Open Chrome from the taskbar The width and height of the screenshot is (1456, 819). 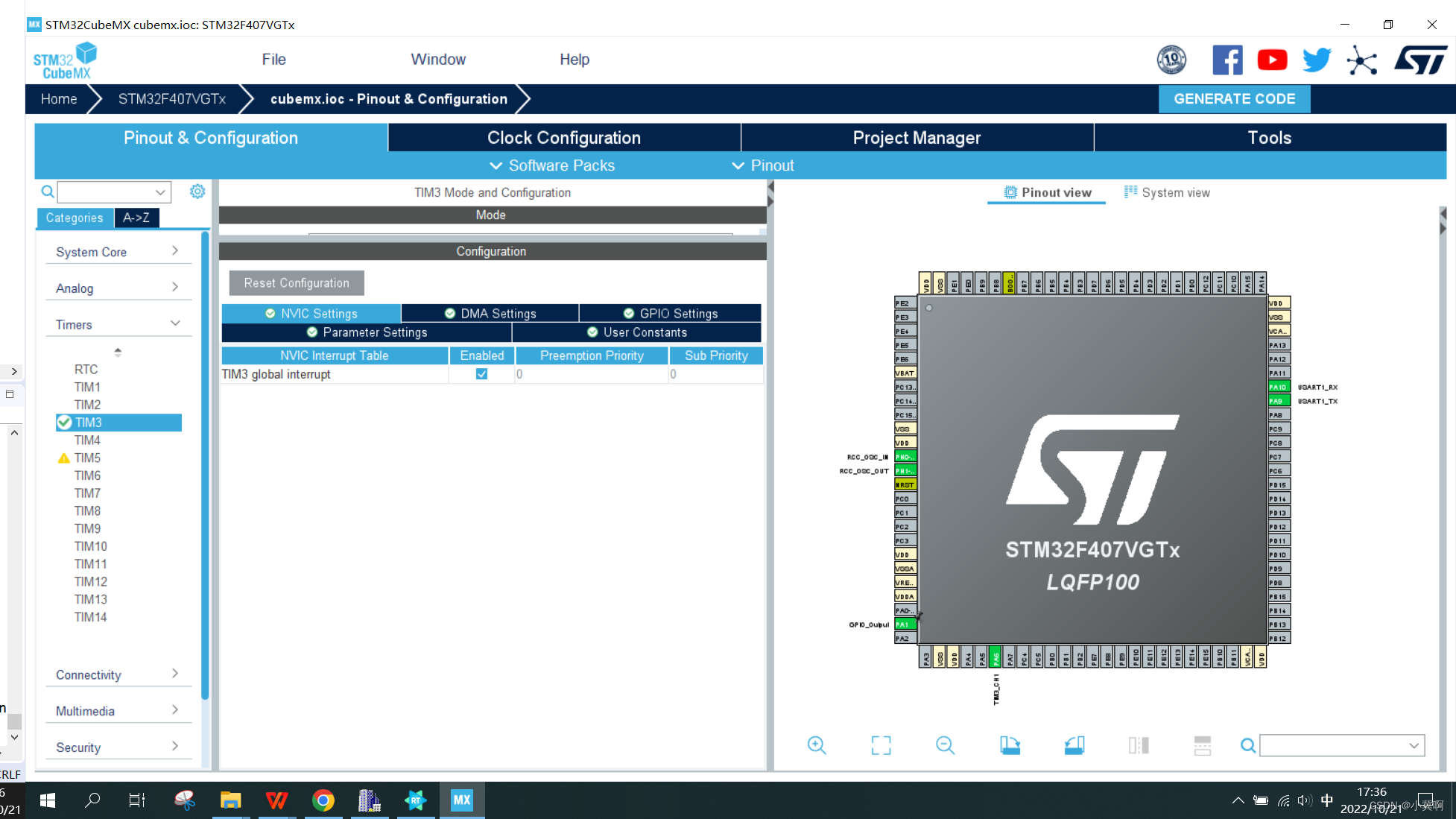coord(323,800)
